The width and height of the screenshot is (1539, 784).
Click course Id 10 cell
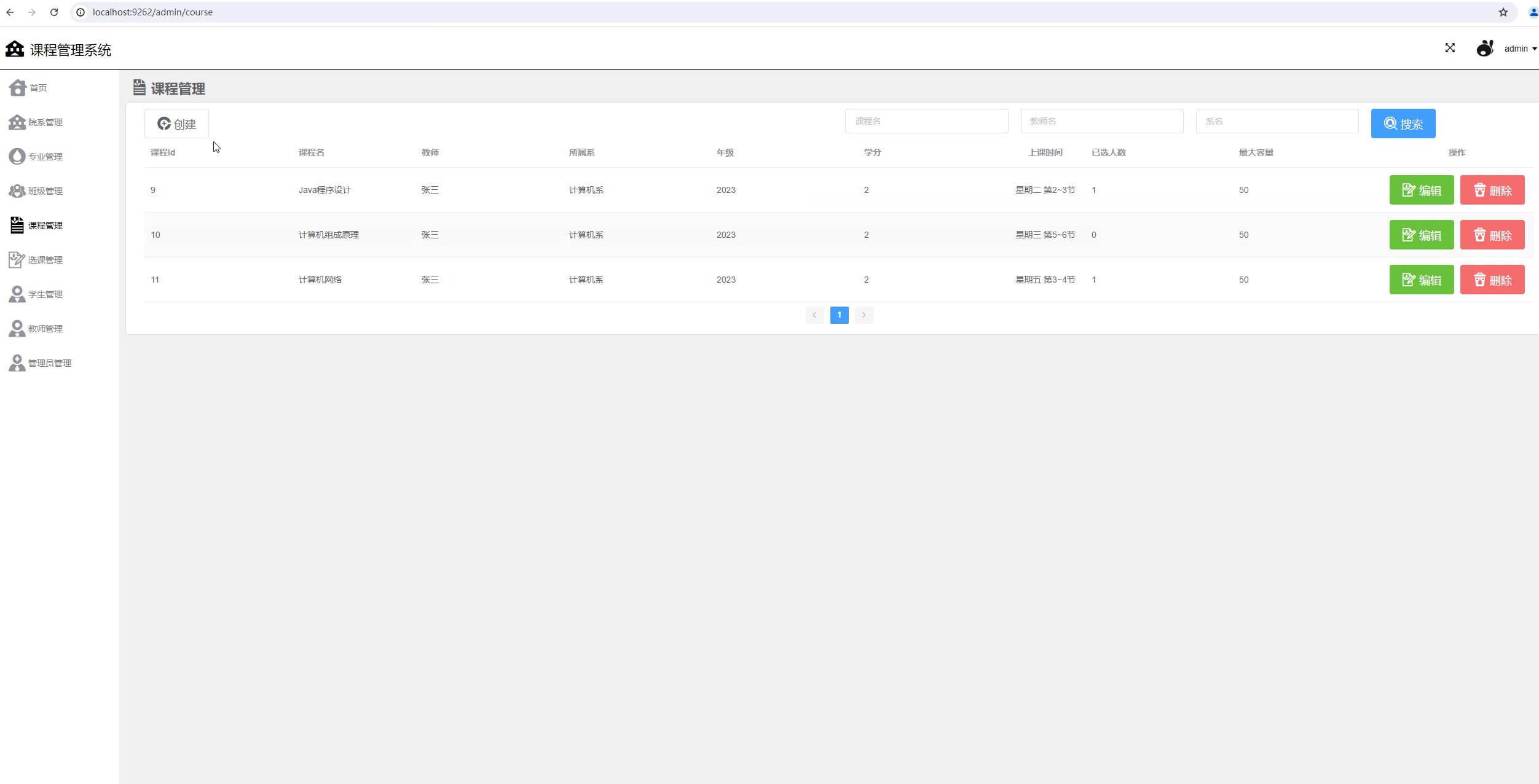(x=155, y=235)
